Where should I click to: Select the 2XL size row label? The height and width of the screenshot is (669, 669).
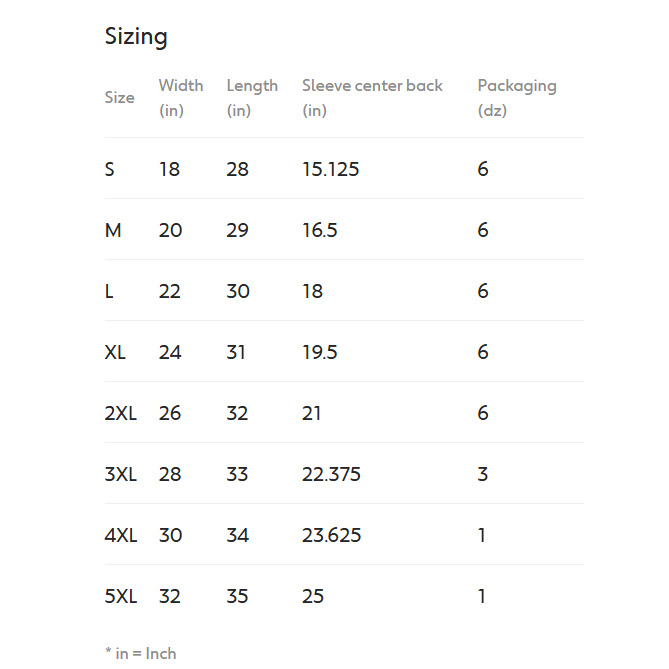(120, 413)
